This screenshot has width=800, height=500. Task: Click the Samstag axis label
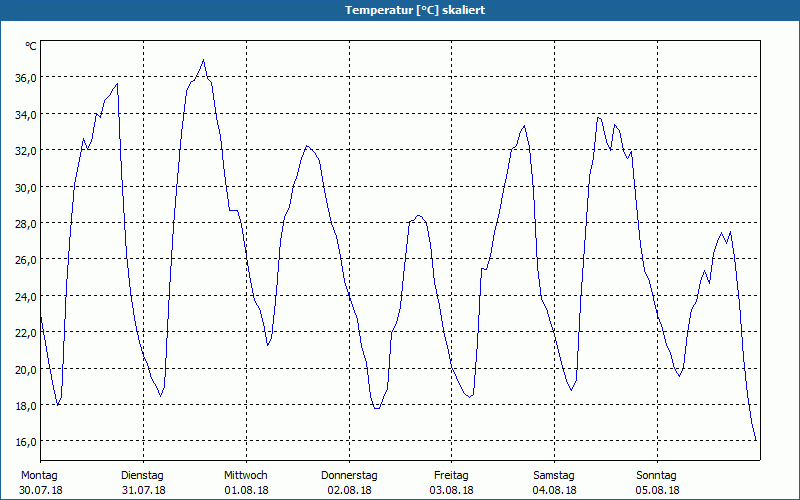554,476
